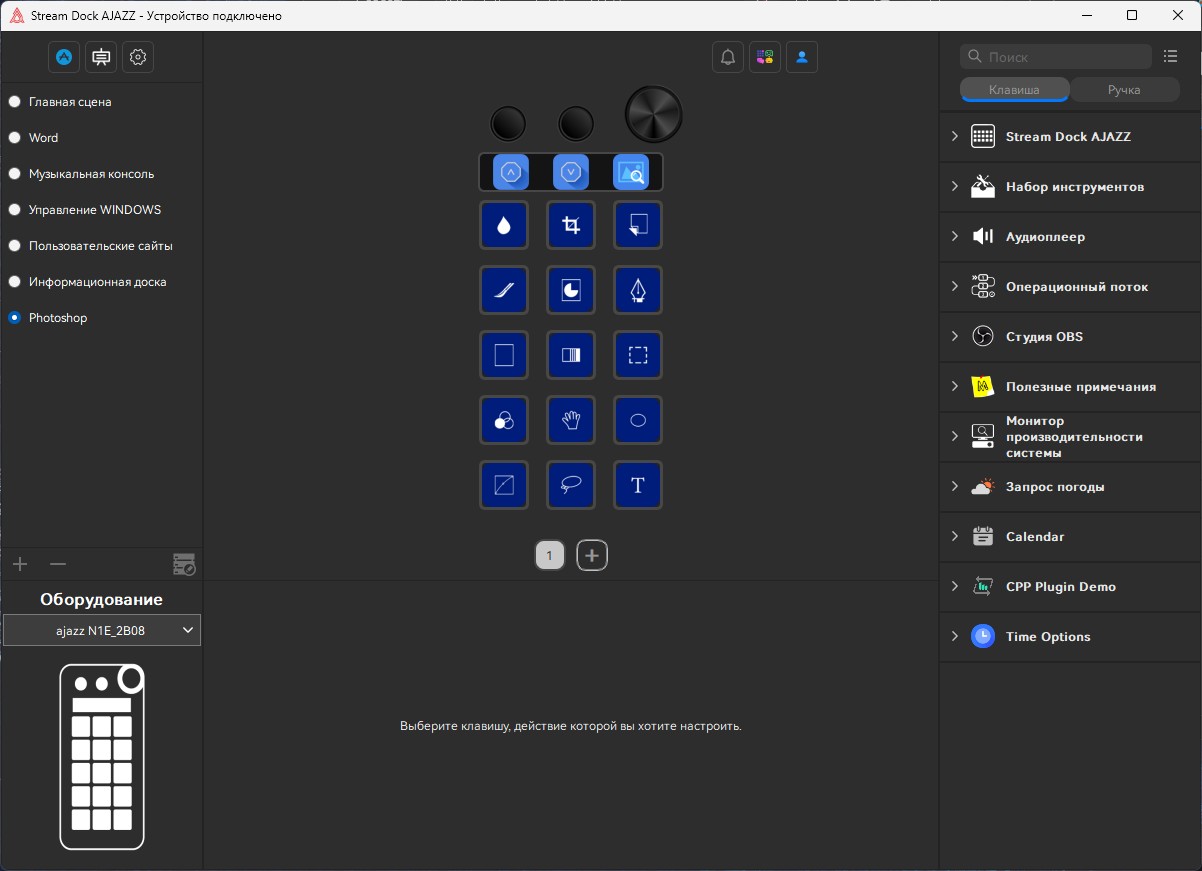The image size is (1202, 871).
Task: Switch to the Клавиша tab
Action: [1014, 90]
